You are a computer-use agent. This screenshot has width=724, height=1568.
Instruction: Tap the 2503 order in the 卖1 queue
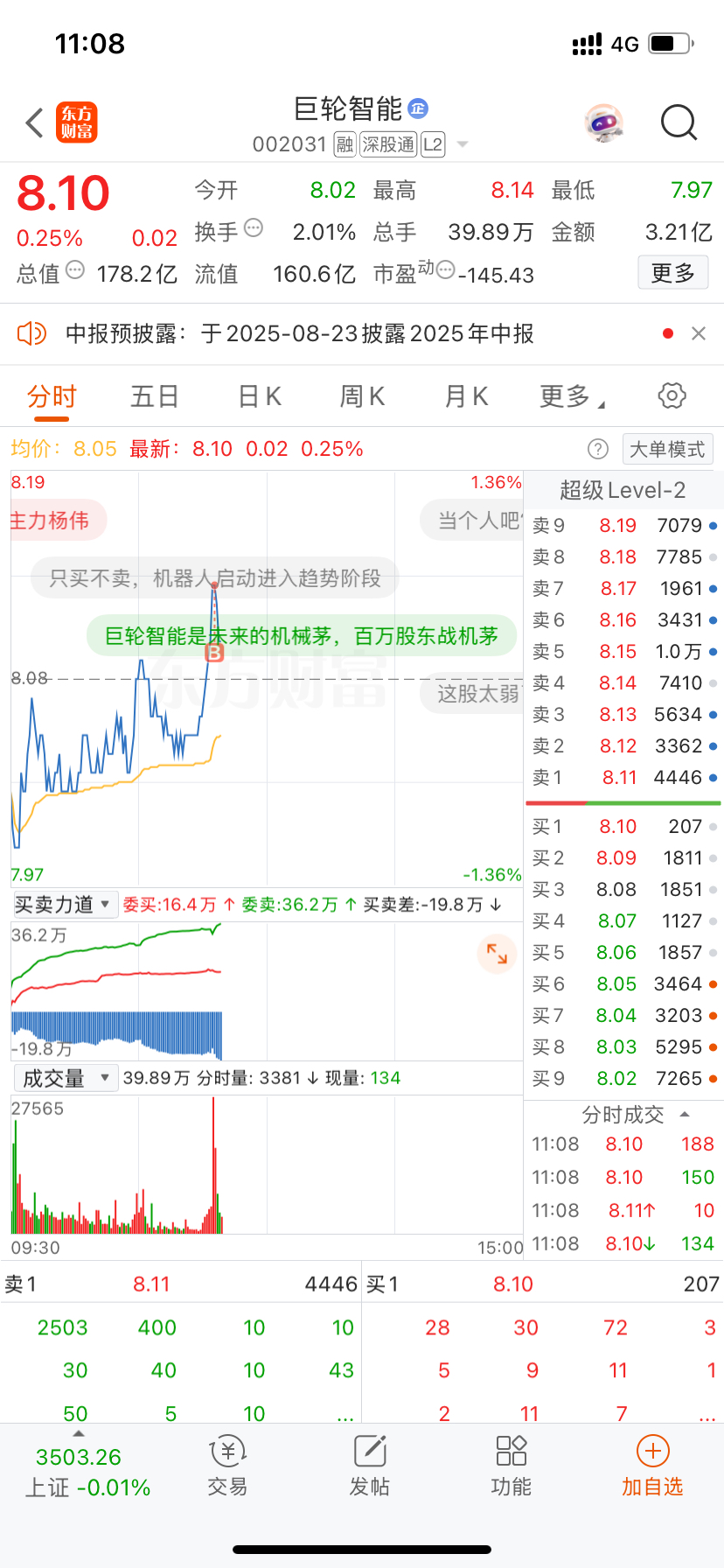[63, 1327]
